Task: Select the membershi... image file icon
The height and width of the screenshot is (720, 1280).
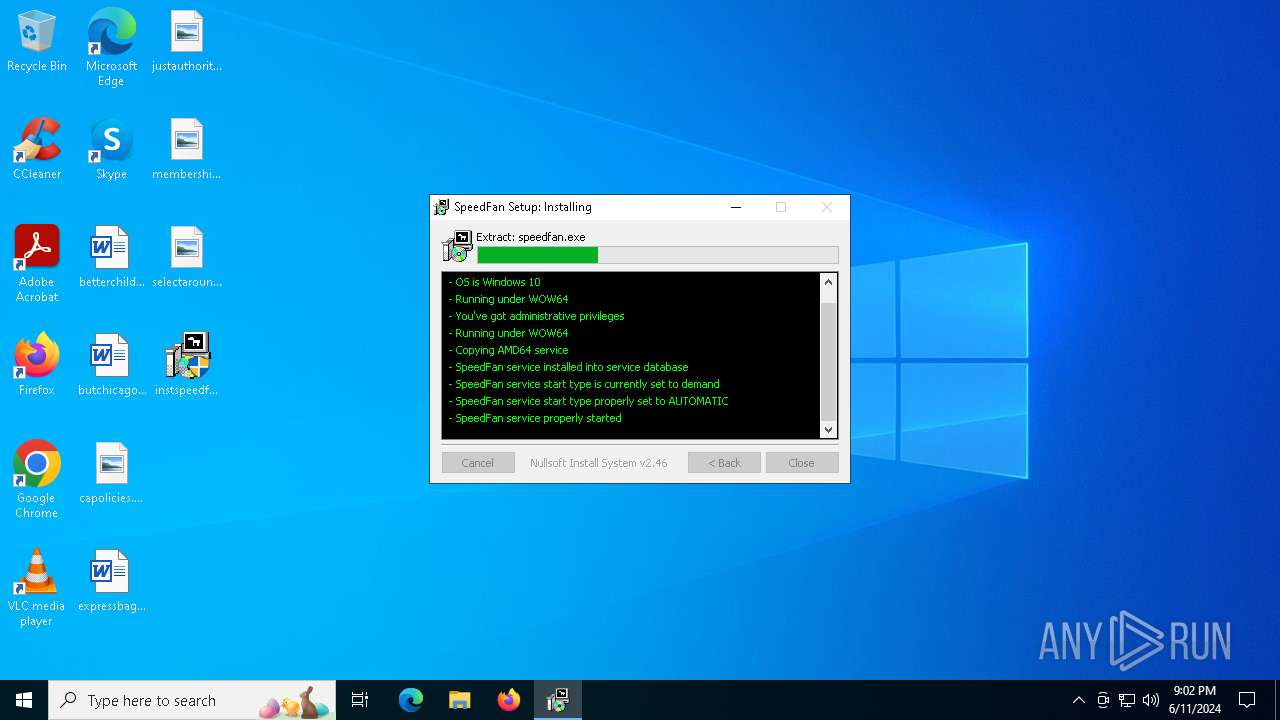Action: 187,150
